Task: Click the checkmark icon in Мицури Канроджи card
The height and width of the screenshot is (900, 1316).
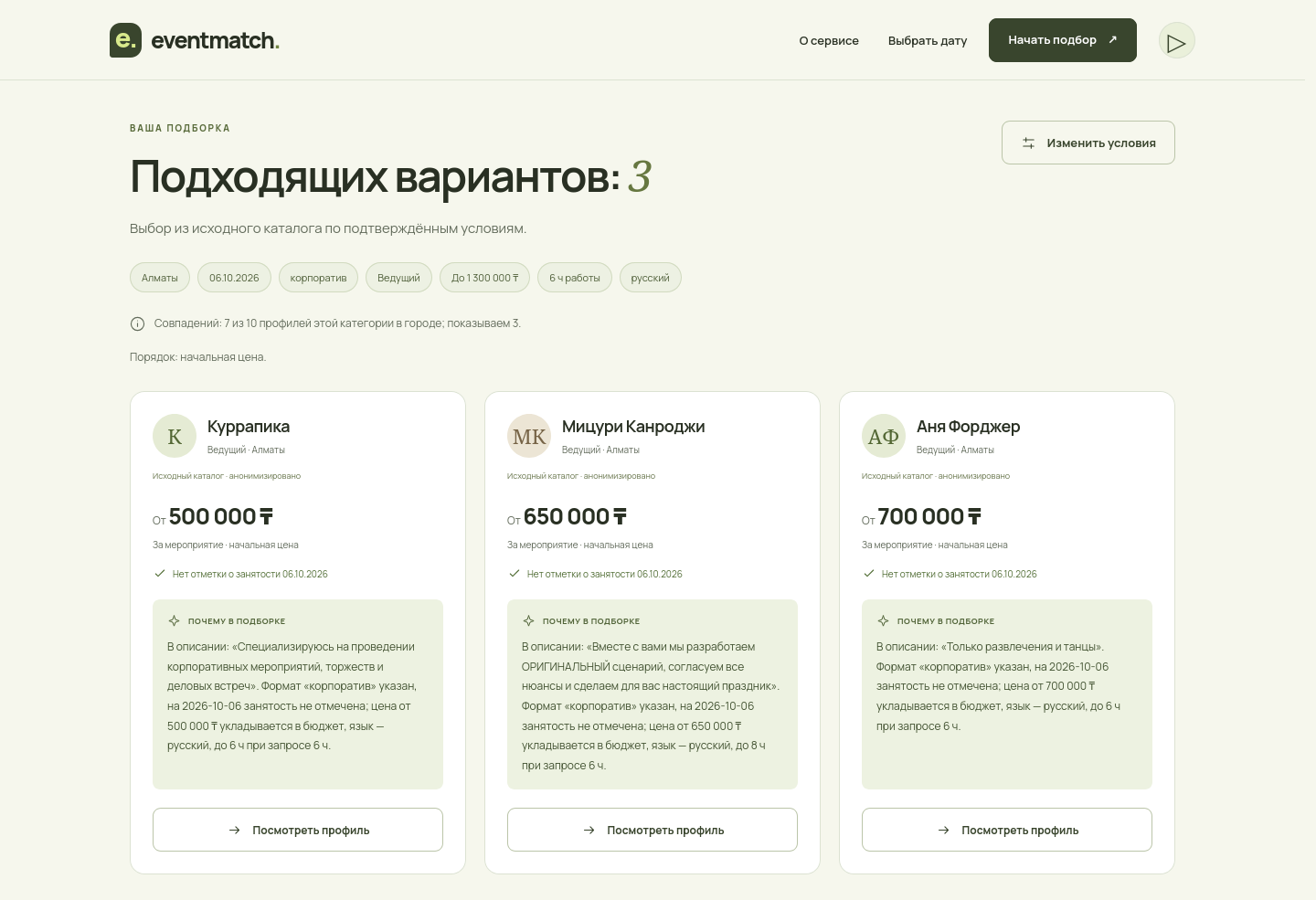Action: pos(515,574)
